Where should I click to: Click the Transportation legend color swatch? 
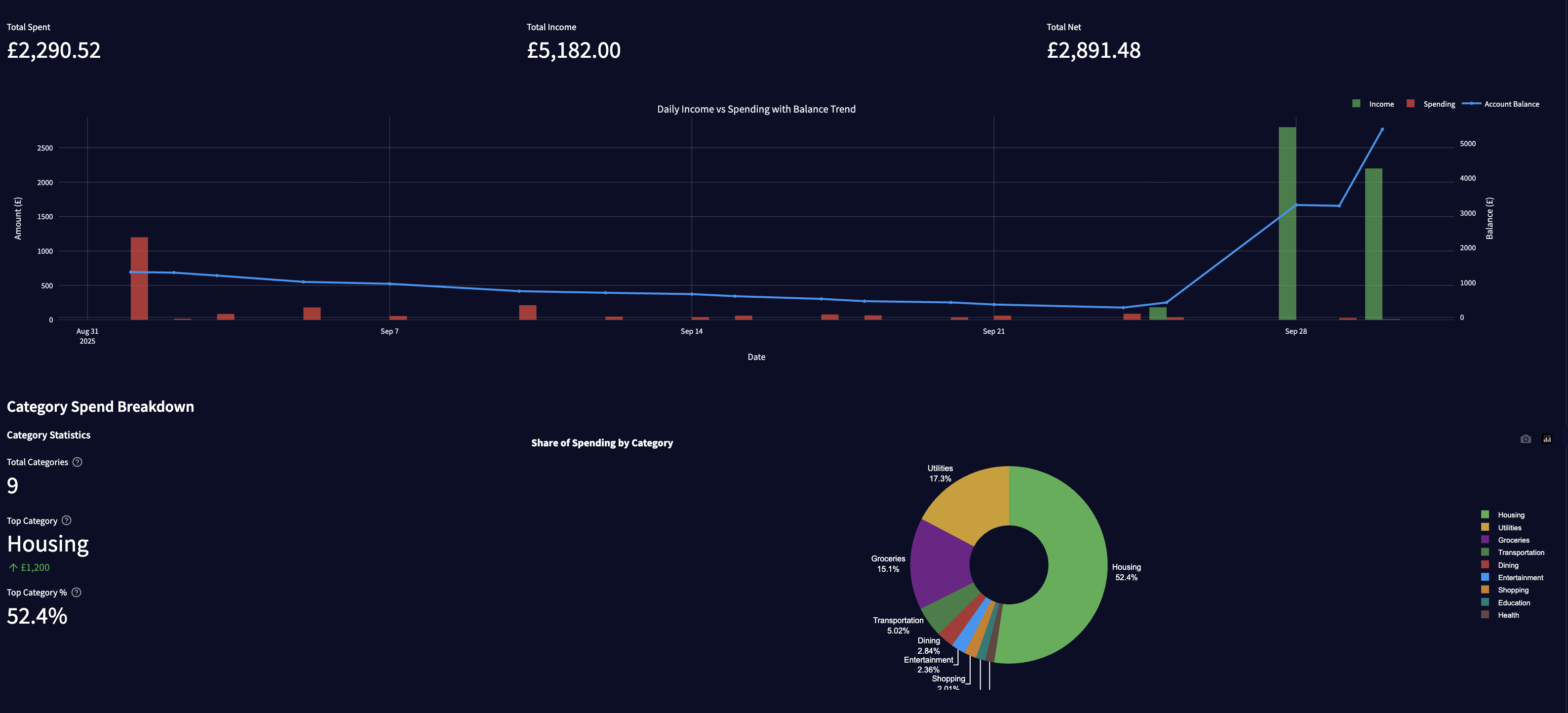1485,552
